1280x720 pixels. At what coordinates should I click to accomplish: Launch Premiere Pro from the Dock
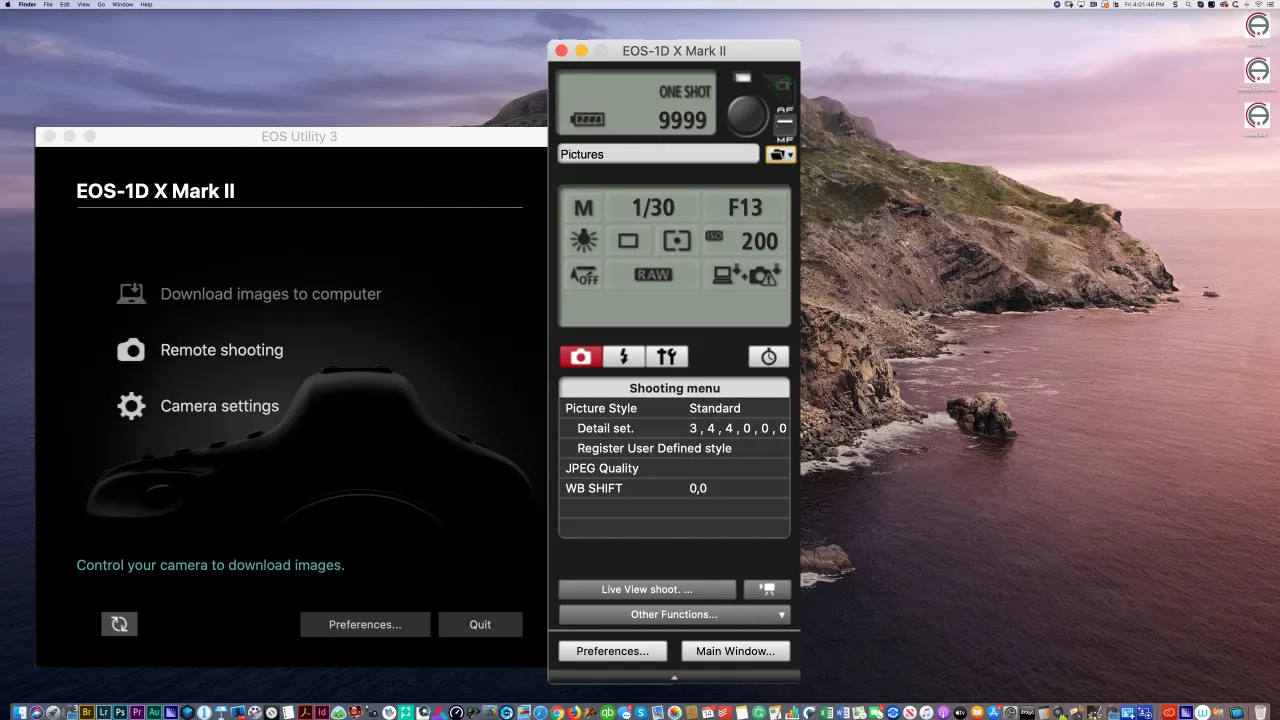tap(137, 713)
